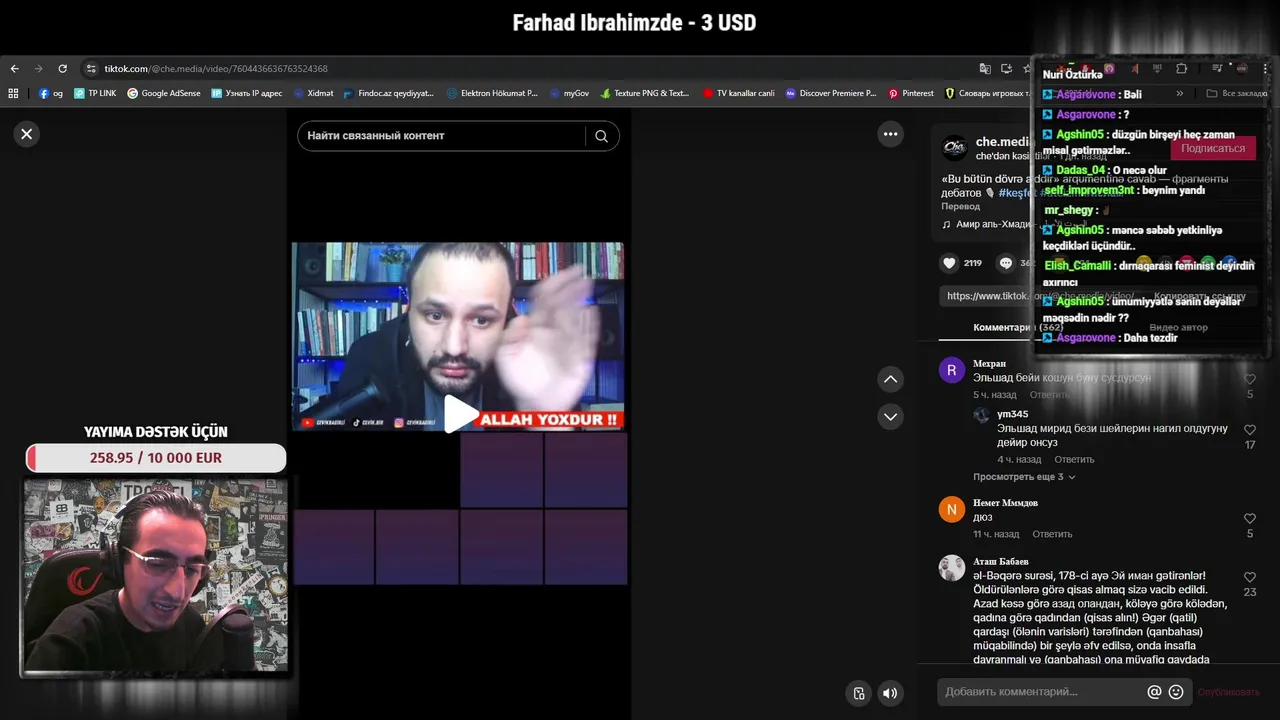Open the Texture PNG bookmark
Image resolution: width=1280 pixels, height=720 pixels.
point(645,93)
